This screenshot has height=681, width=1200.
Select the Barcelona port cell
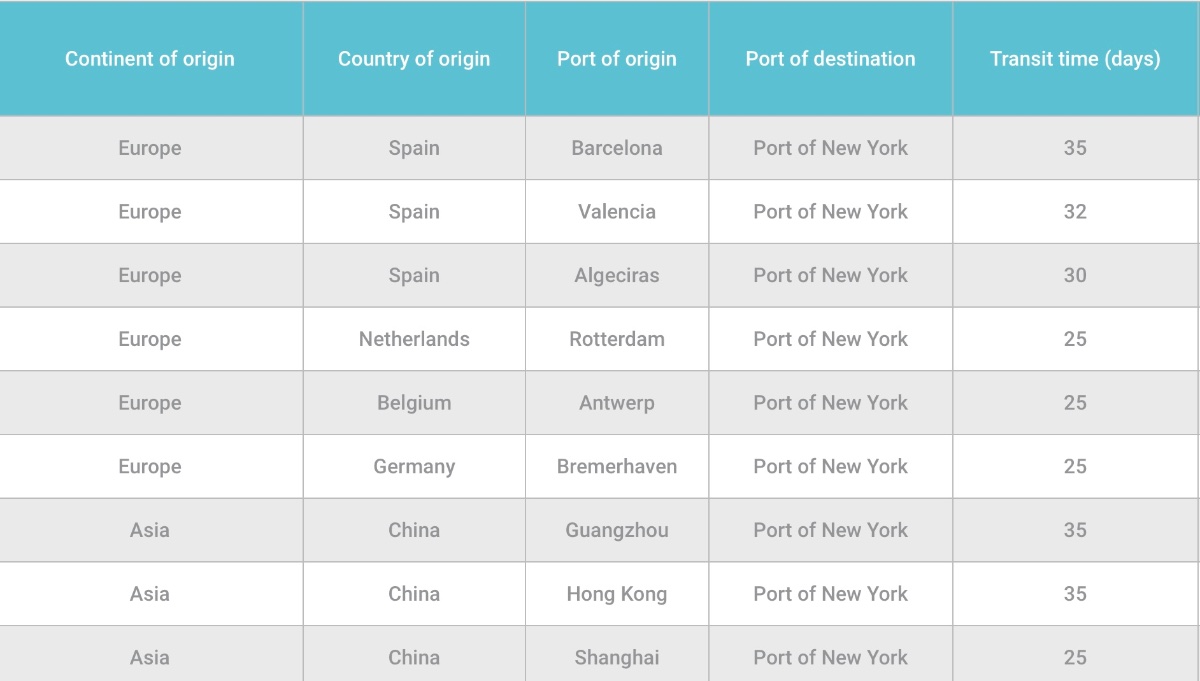click(x=617, y=148)
